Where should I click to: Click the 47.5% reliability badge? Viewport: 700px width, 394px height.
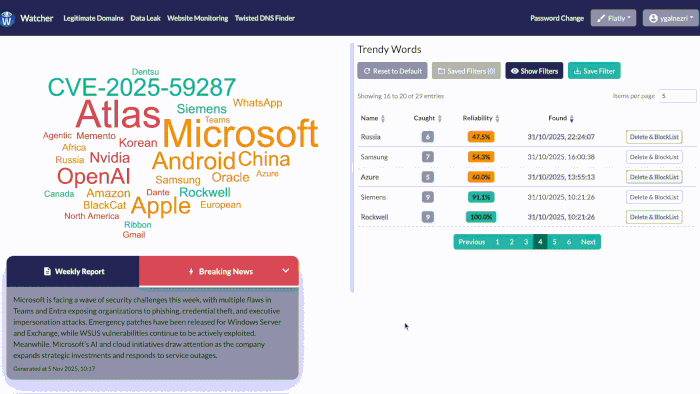pos(481,137)
